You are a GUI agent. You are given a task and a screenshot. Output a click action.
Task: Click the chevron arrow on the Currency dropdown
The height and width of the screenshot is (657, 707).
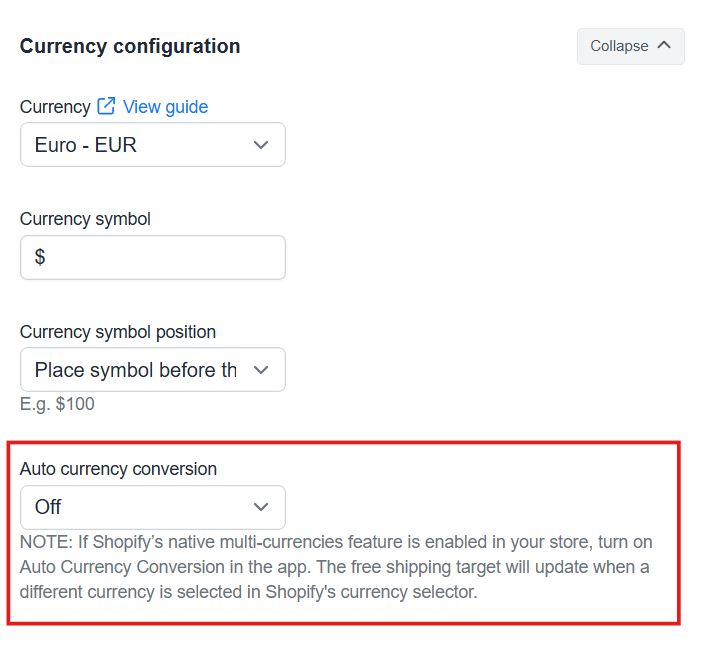click(x=261, y=145)
